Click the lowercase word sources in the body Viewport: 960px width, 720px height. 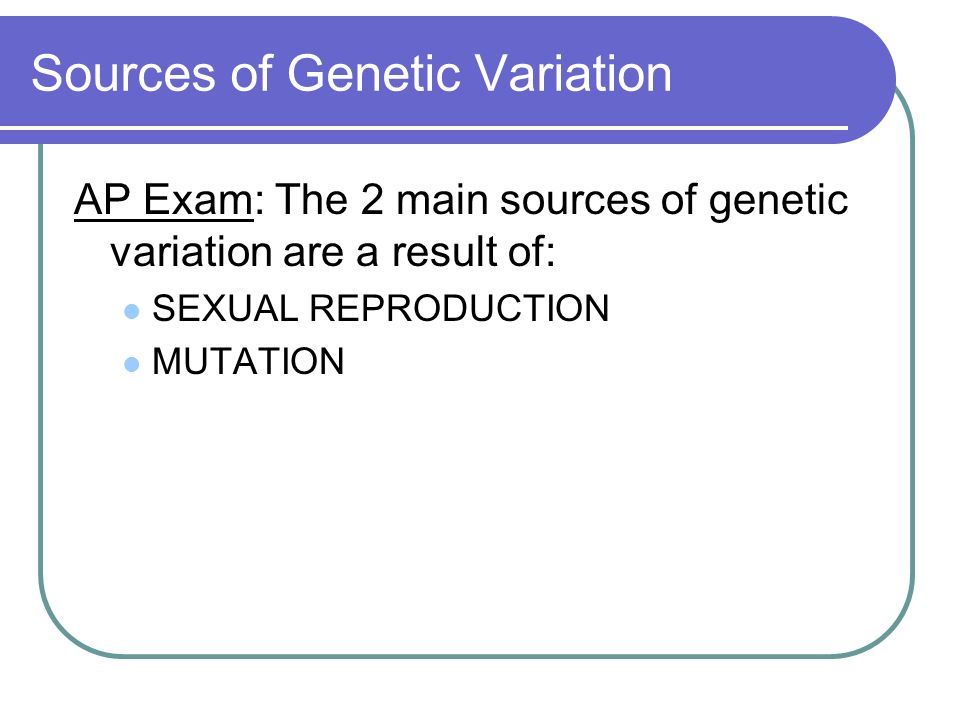575,202
